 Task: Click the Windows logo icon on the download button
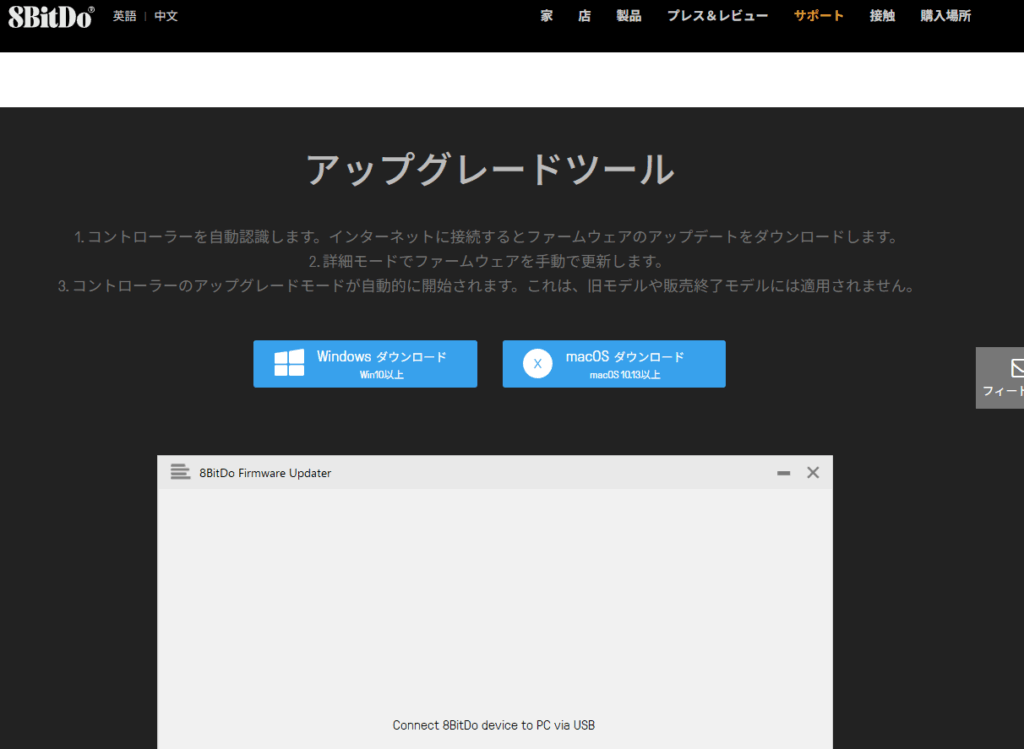(x=289, y=363)
